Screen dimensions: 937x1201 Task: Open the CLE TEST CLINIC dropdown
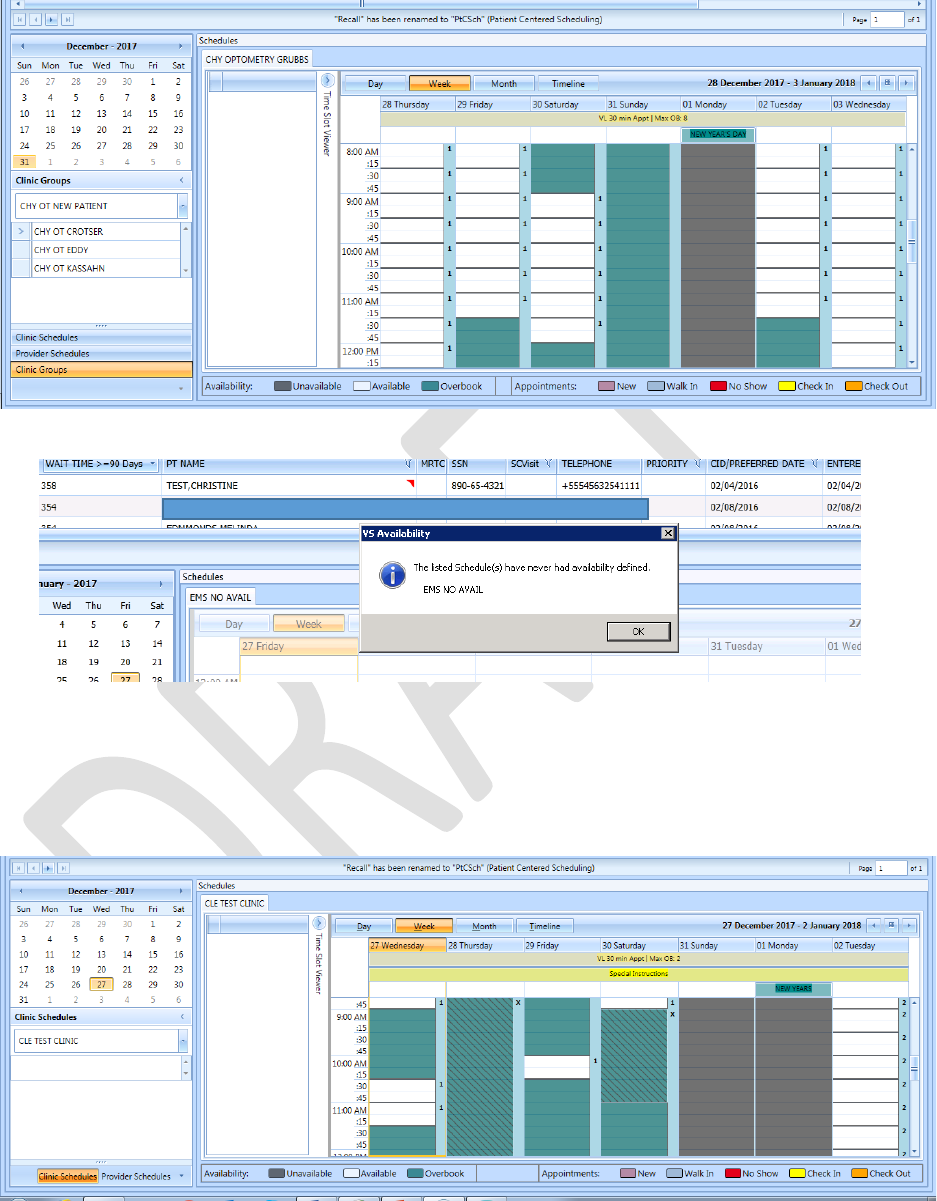point(182,1041)
